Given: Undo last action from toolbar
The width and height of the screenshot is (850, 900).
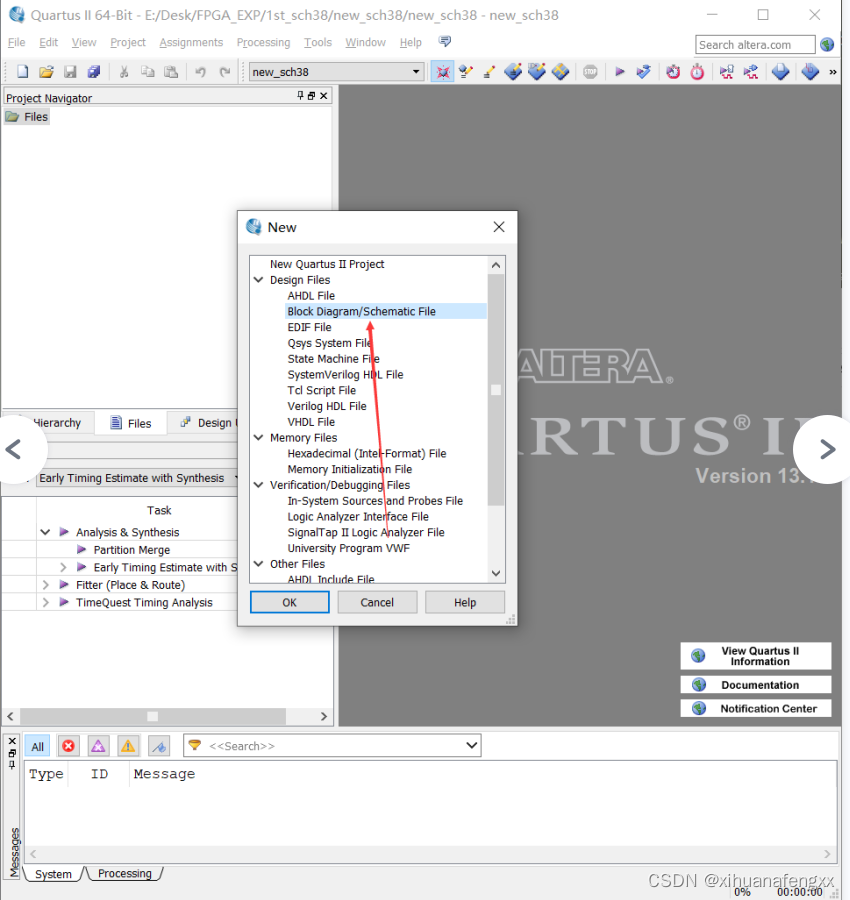Looking at the screenshot, I should 200,71.
